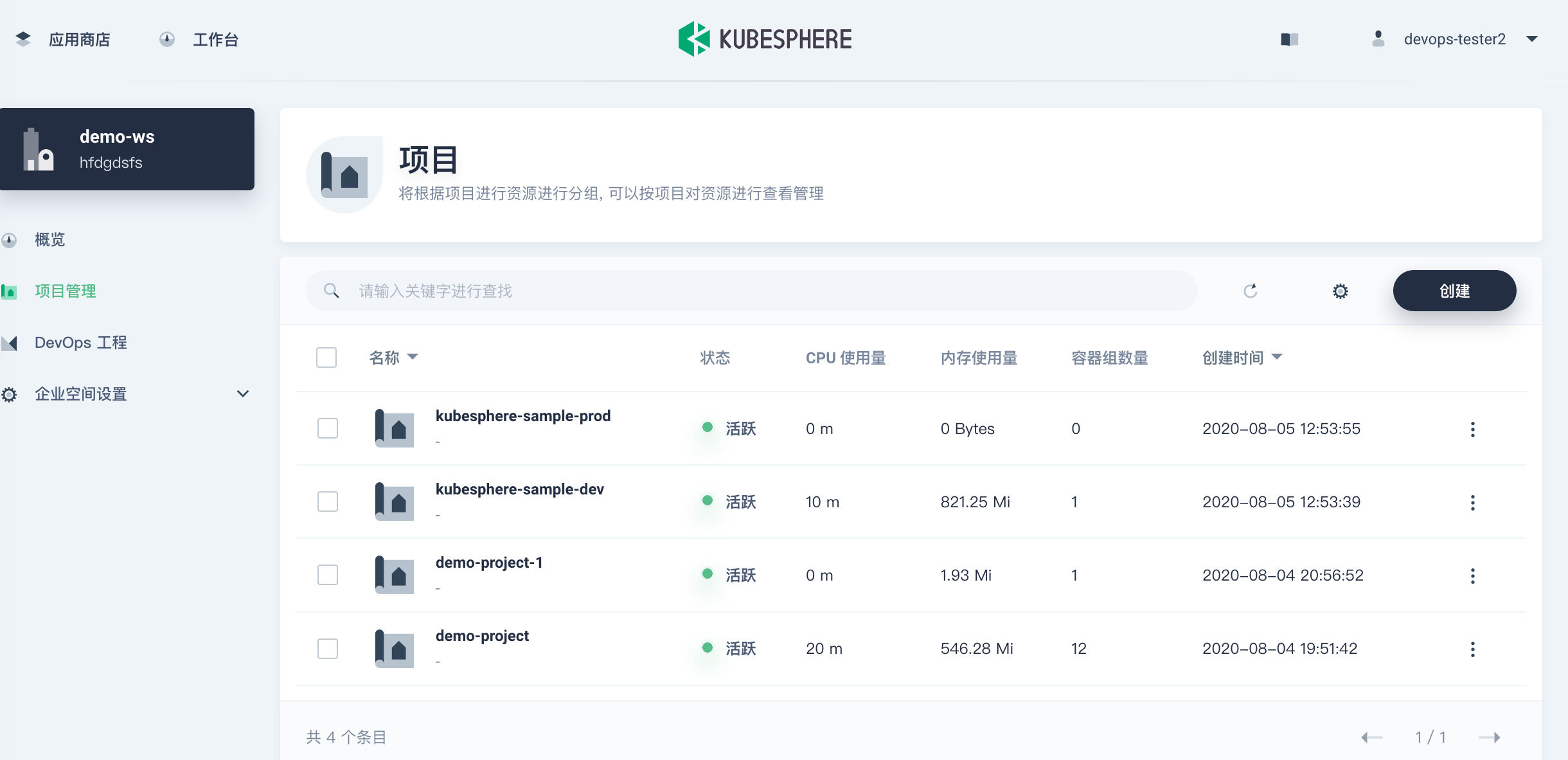Open the column settings gear
The width and height of the screenshot is (1568, 760).
click(1339, 291)
